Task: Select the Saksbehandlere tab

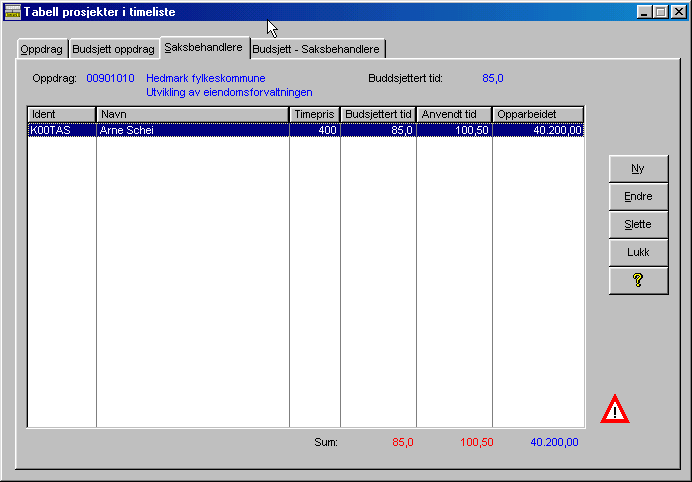Action: coord(203,47)
